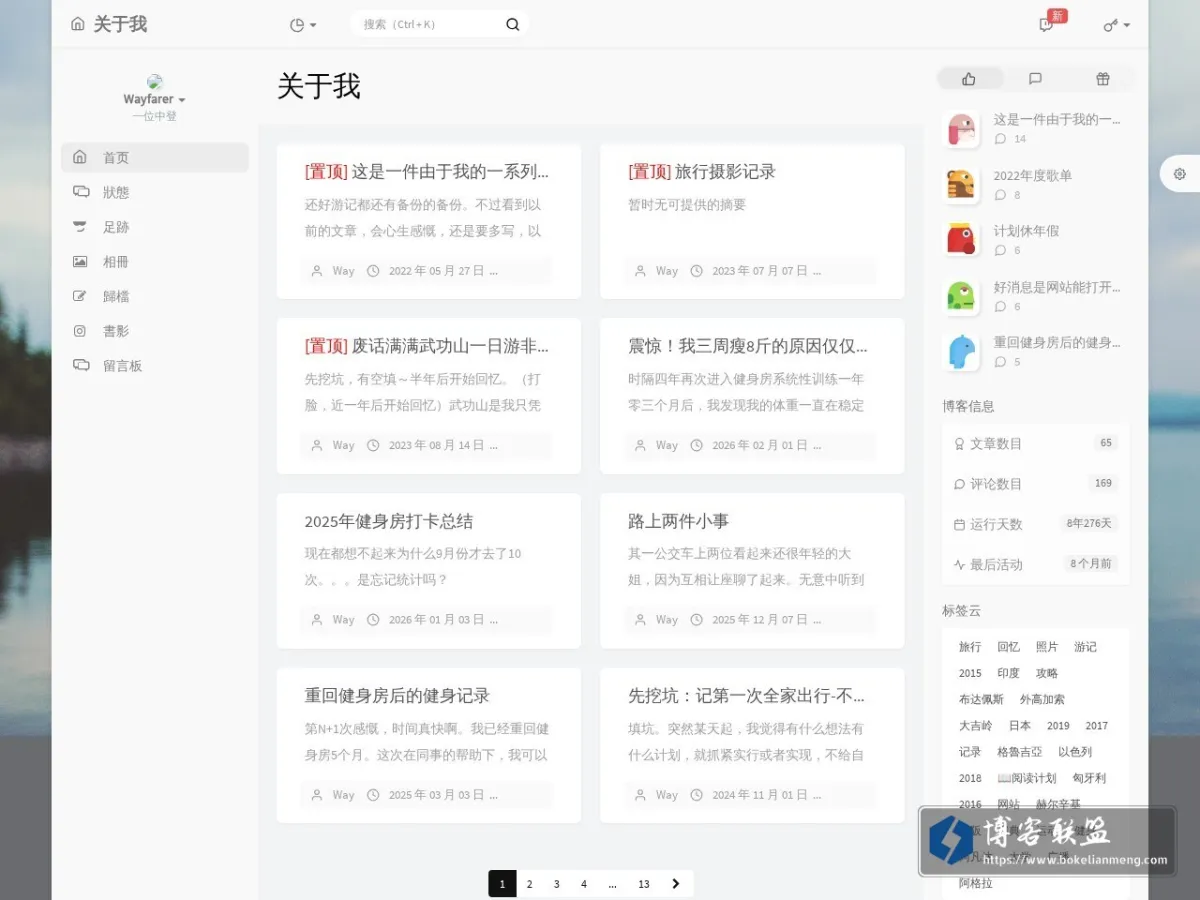The height and width of the screenshot is (900, 1200).
Task: Select tag 外高加索 in tag cloud
Action: (x=1042, y=700)
